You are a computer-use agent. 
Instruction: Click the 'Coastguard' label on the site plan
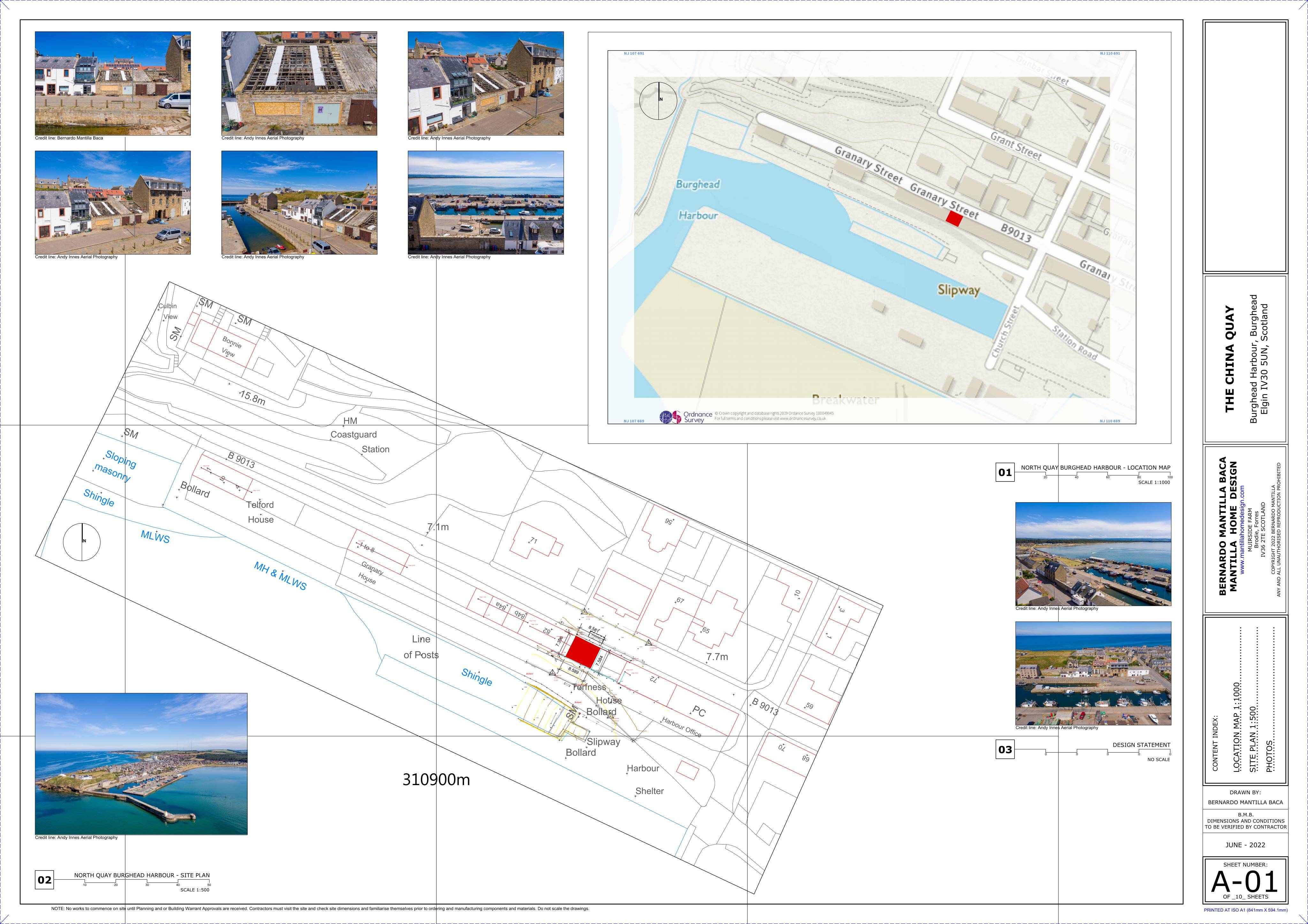tap(353, 435)
